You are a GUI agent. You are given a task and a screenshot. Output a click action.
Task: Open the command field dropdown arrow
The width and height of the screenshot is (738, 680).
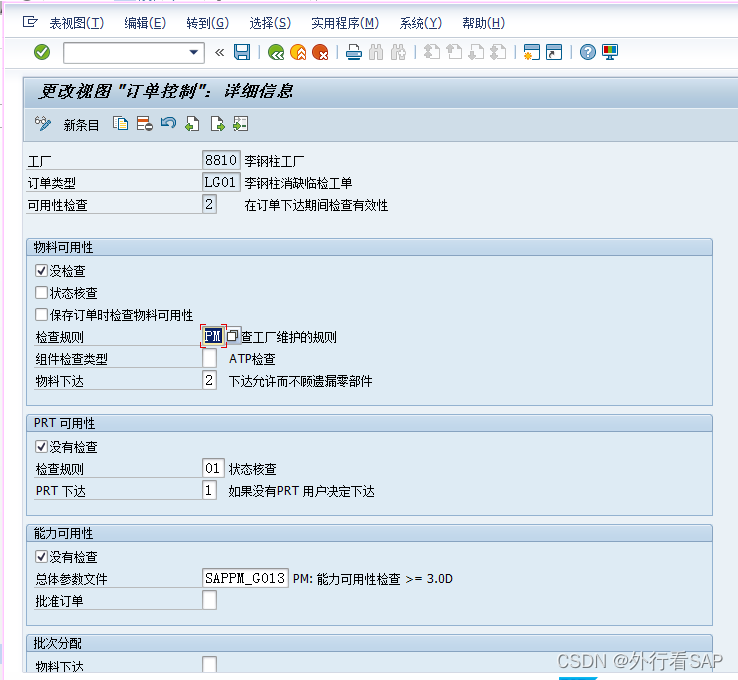193,52
